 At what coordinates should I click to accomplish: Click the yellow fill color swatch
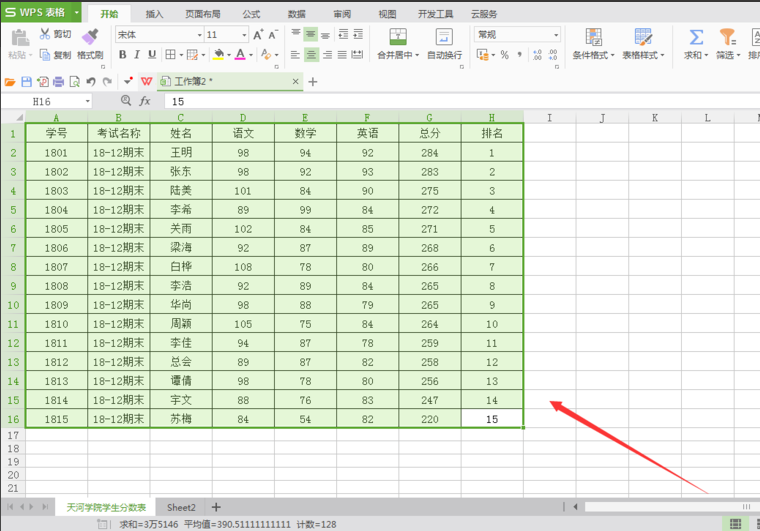[219, 55]
